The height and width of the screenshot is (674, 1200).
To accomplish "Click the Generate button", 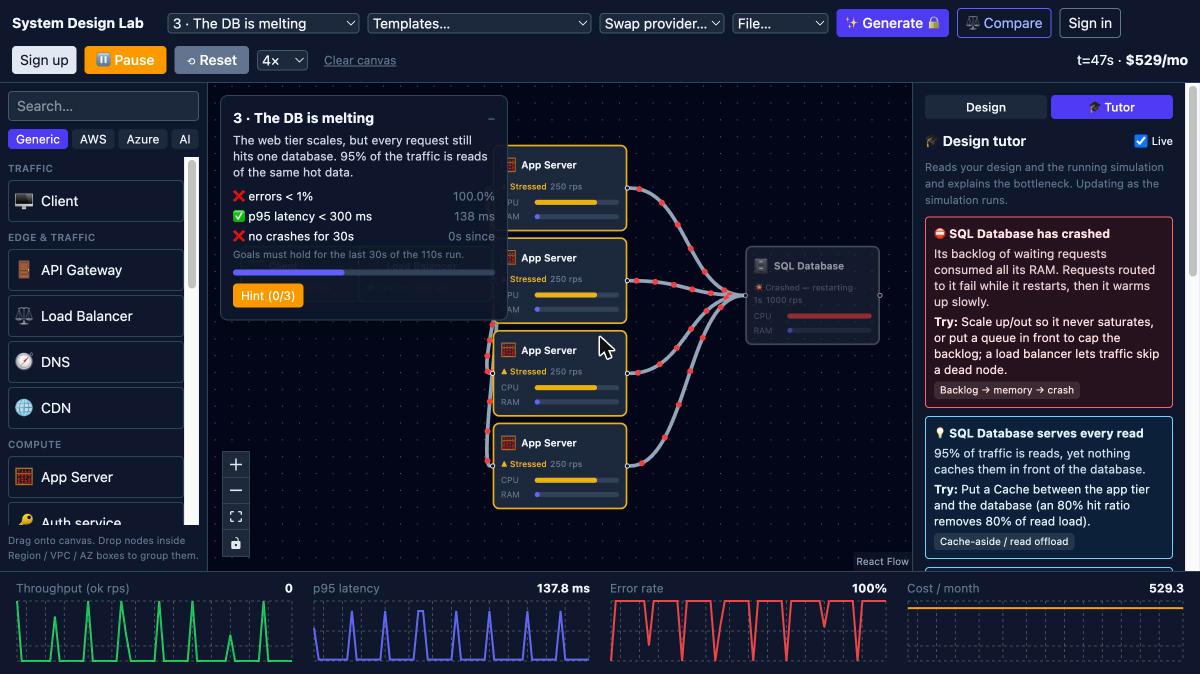I will pos(892,23).
